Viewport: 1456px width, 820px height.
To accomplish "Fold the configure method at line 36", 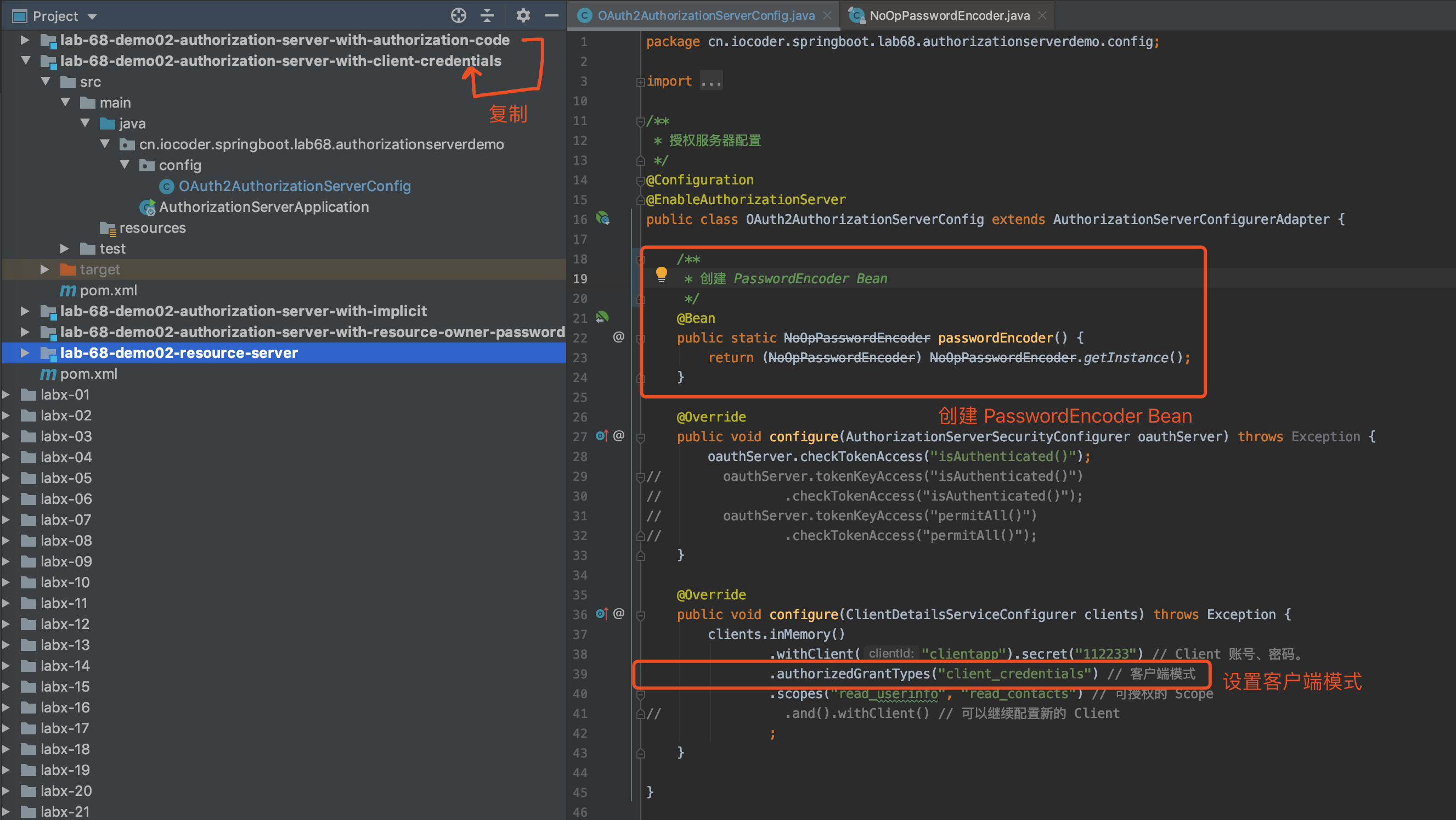I will tap(640, 615).
